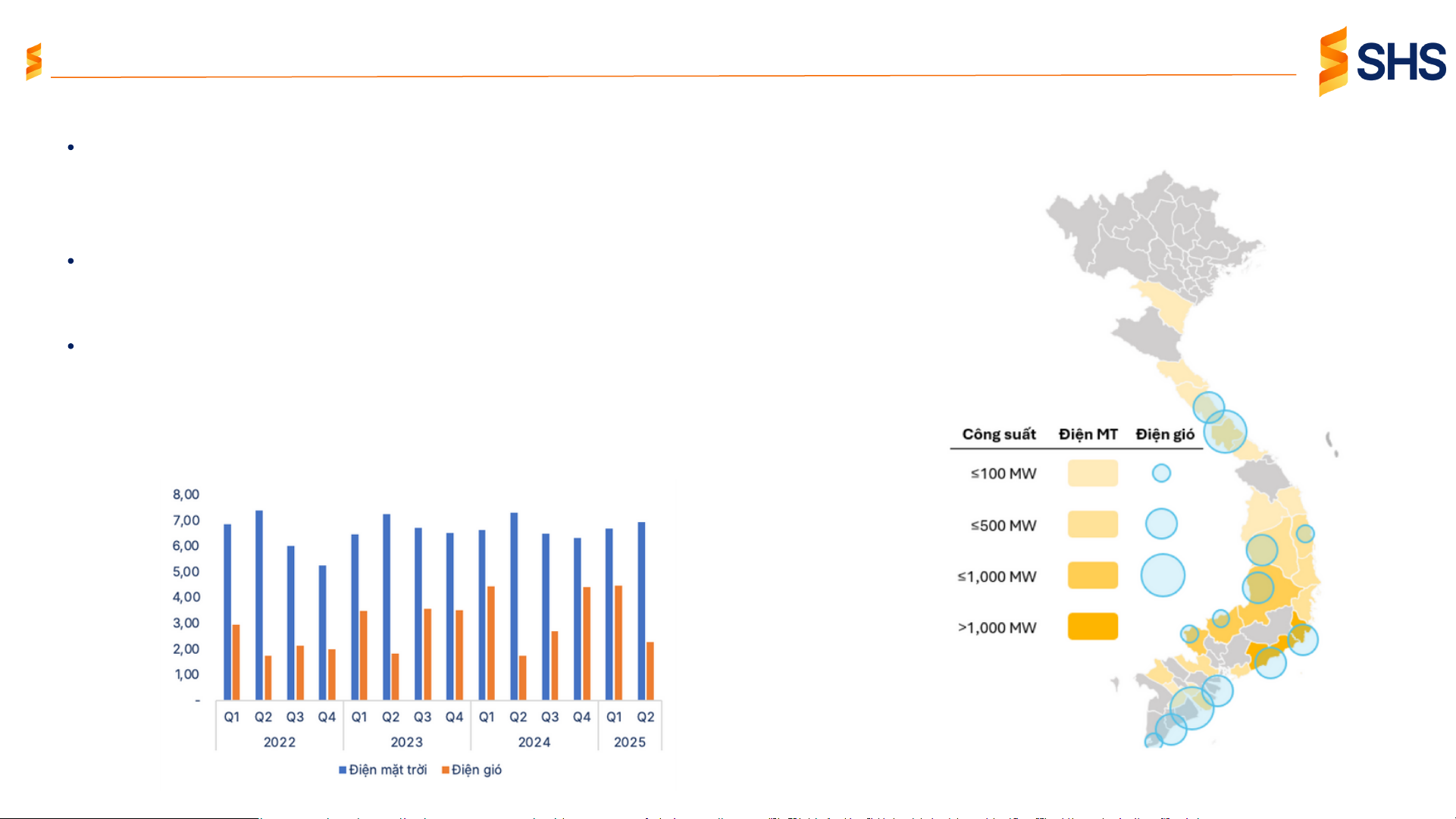Click the Công suất legend column header
The height and width of the screenshot is (819, 1456).
click(998, 434)
